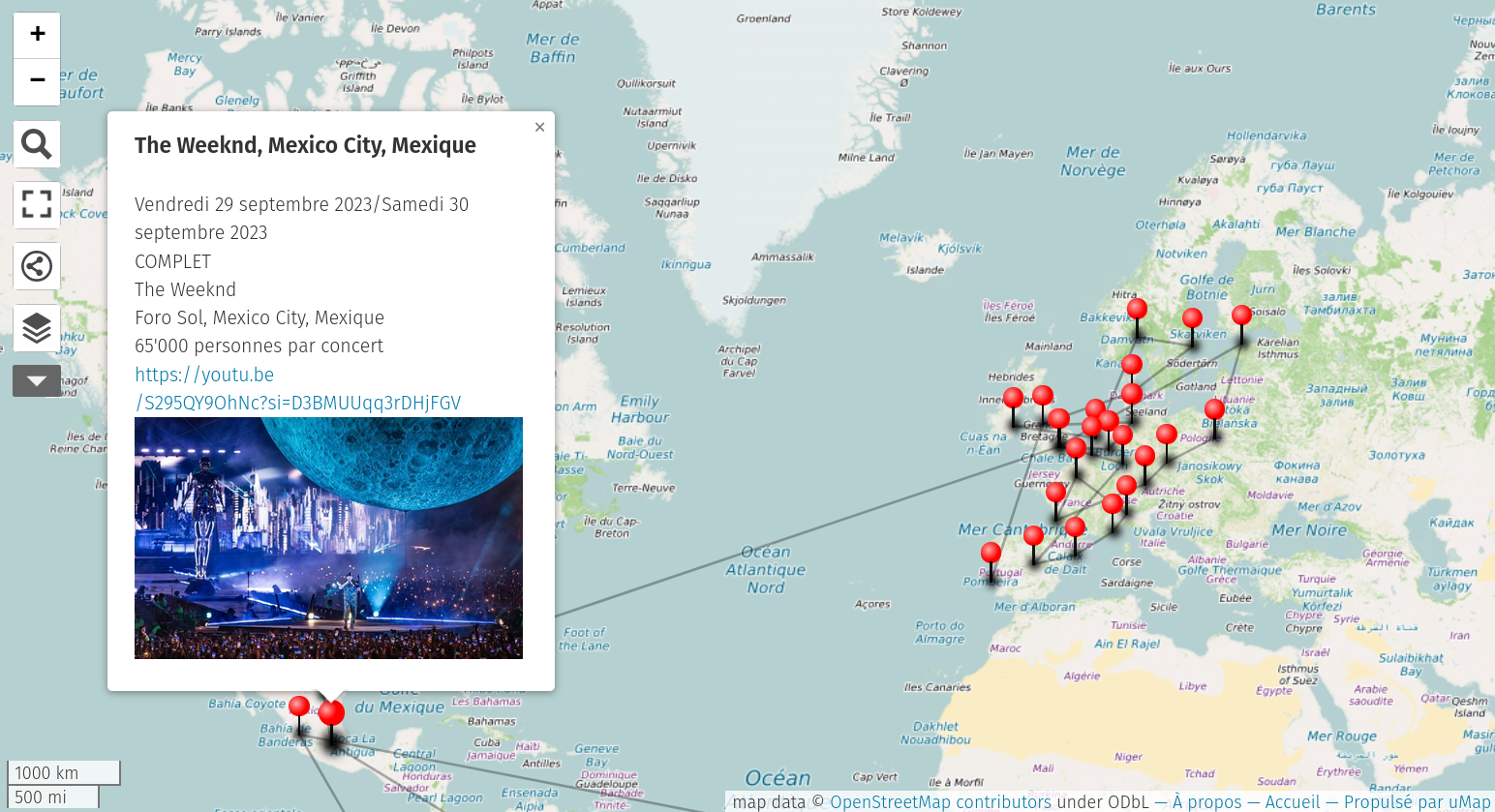Open the À propos link
1495x812 pixels.
point(1206,801)
